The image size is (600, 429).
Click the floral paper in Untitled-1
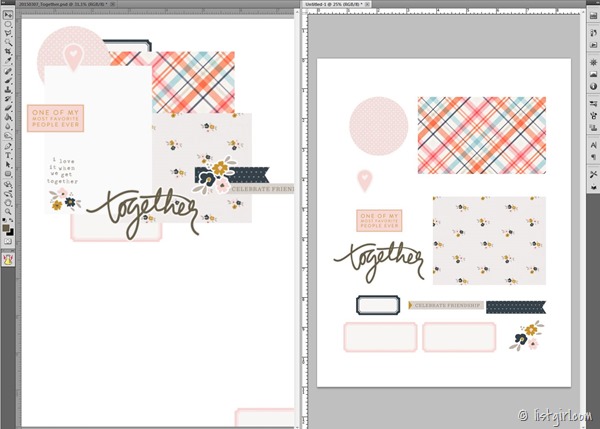tap(489, 241)
